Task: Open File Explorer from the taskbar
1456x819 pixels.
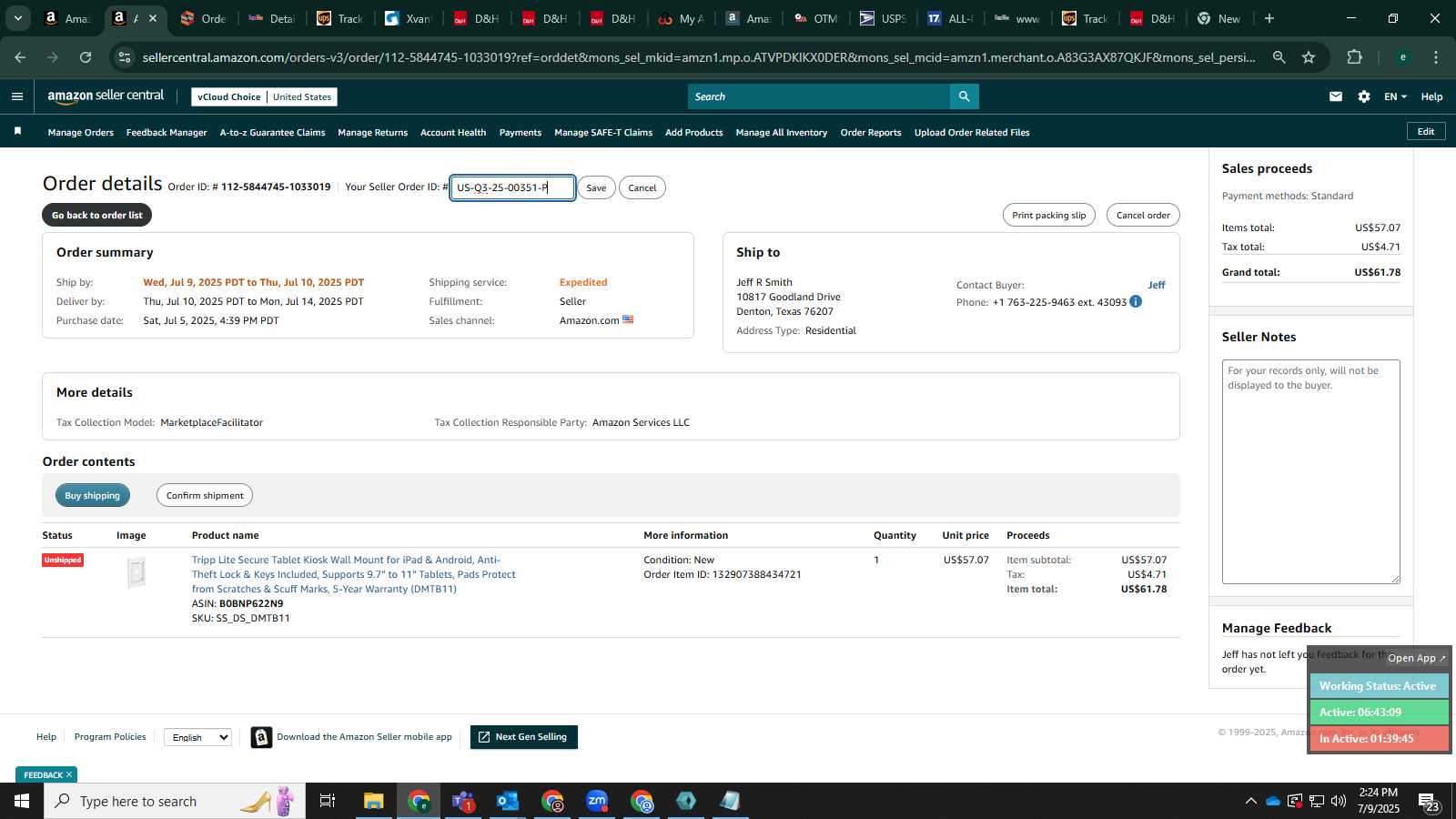Action: (x=374, y=801)
